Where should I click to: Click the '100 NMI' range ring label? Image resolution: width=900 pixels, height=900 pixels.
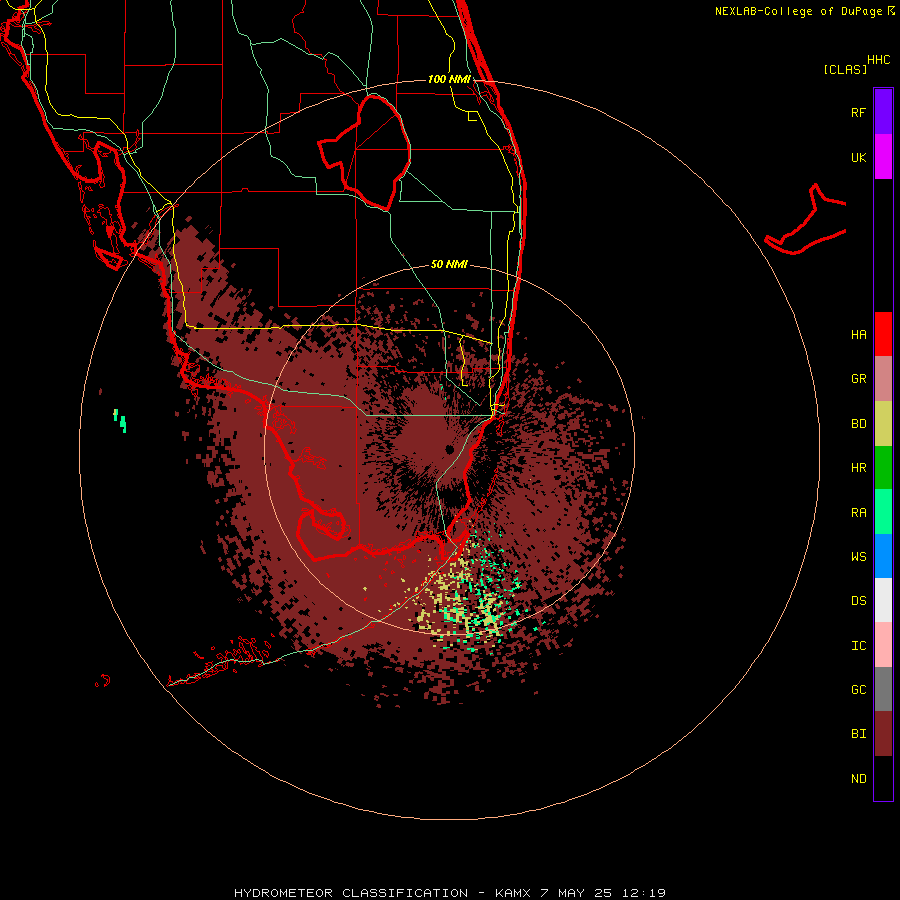449,79
